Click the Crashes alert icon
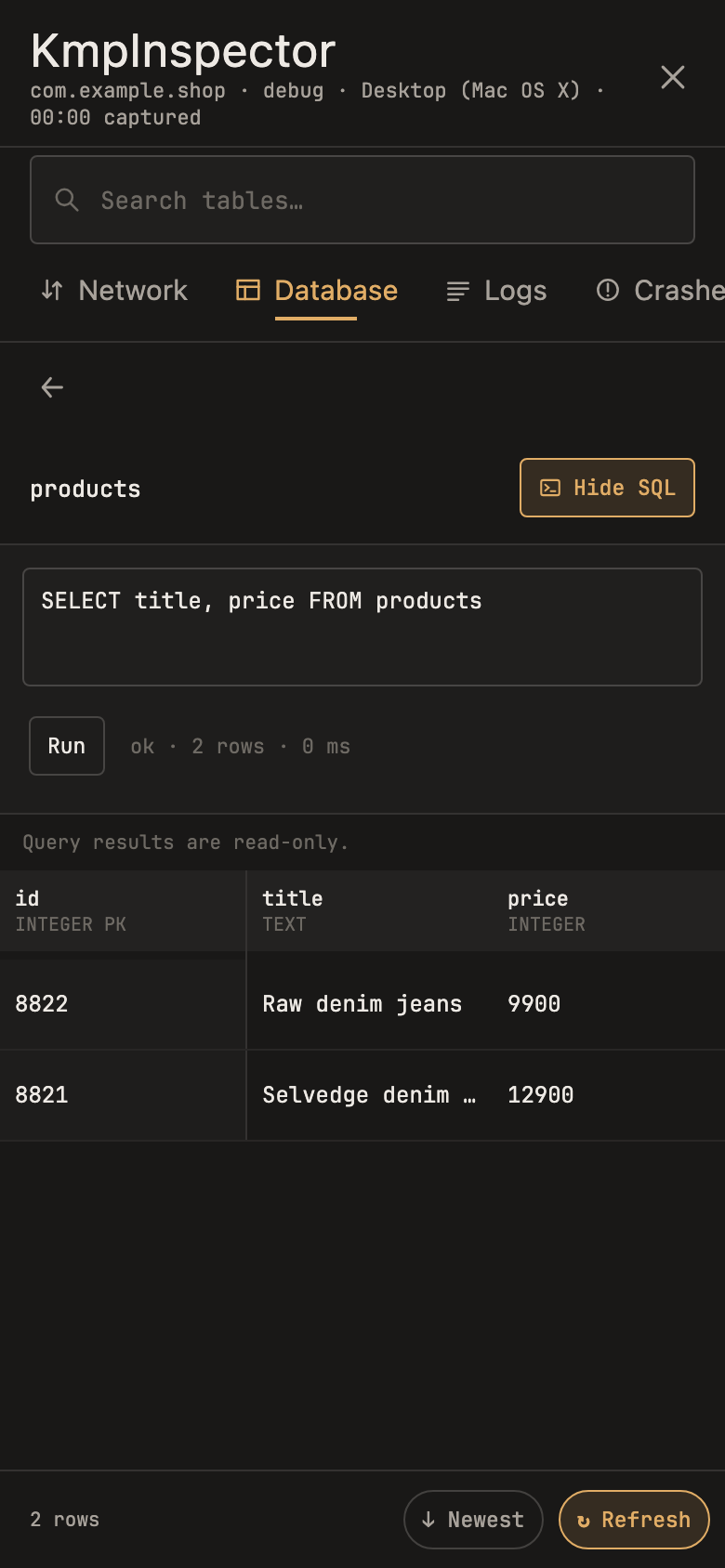Image resolution: width=725 pixels, height=1568 pixels. coord(608,291)
